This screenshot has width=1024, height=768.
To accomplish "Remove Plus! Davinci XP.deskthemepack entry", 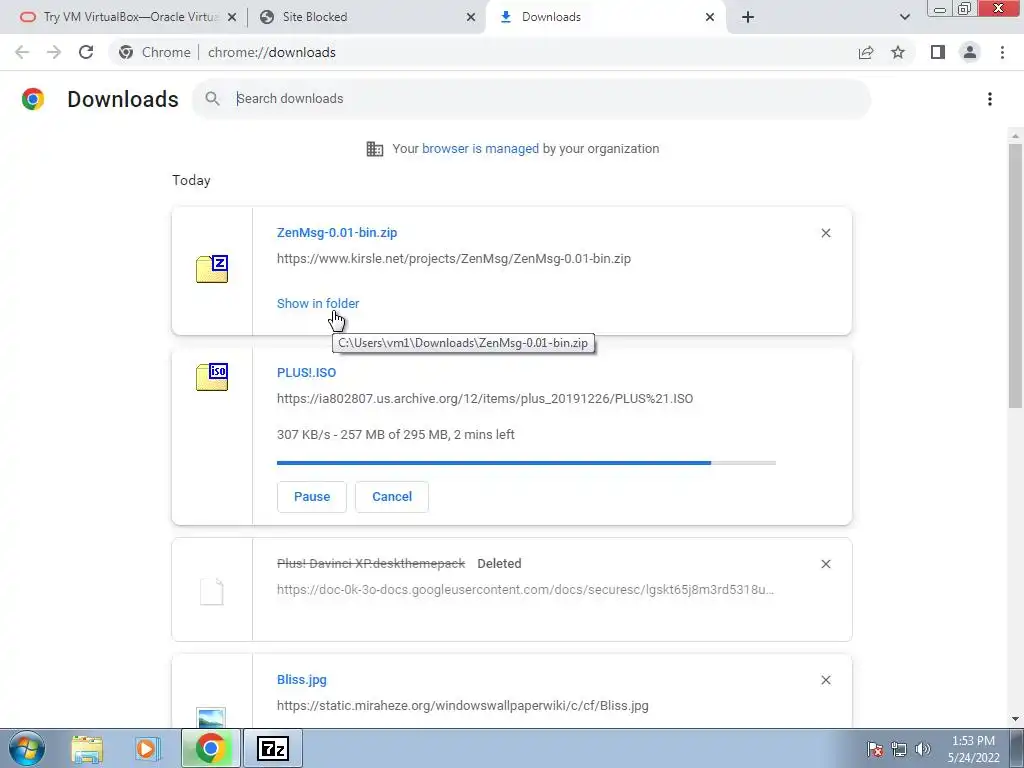I will (x=825, y=564).
